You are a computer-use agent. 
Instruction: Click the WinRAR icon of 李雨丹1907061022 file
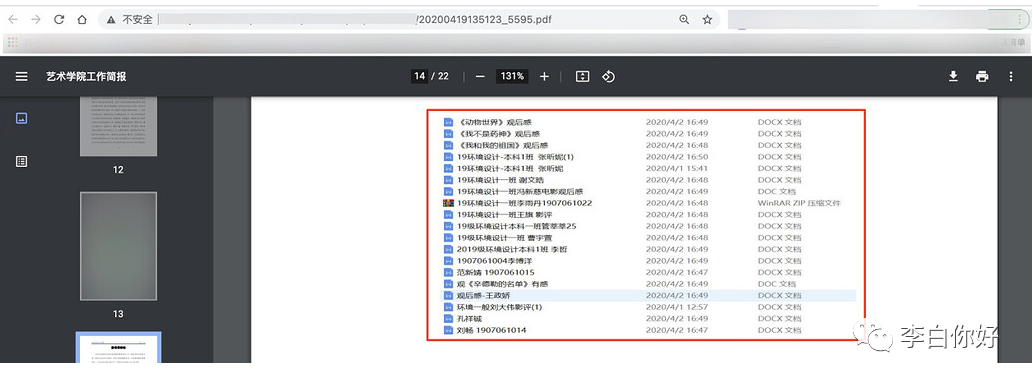448,203
